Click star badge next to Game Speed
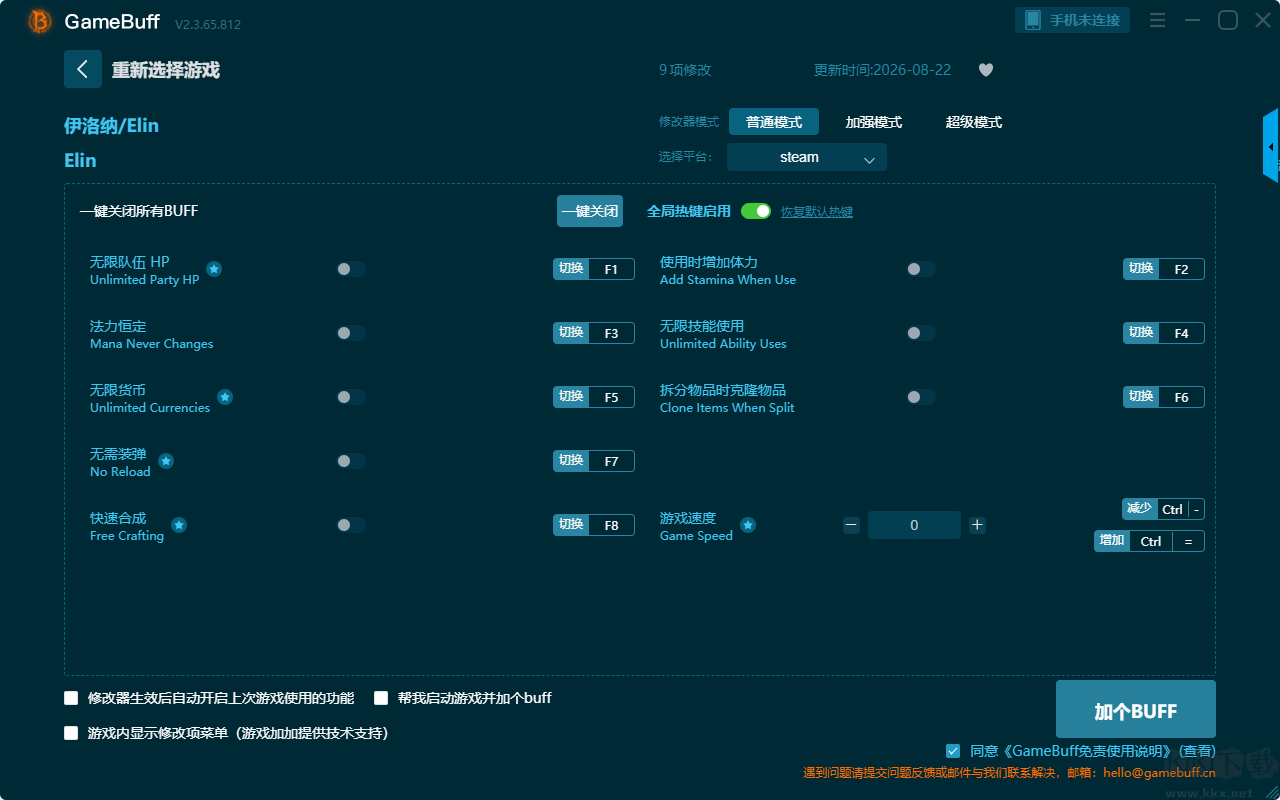 pos(748,525)
